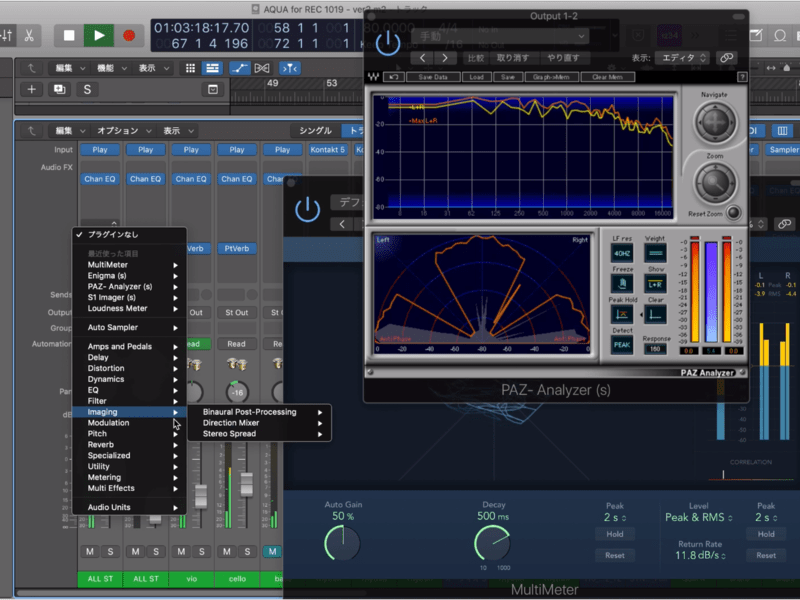Image resolution: width=800 pixels, height=600 pixels.
Task: Click the PAZ Analyzer link chain icon
Action: 727,58
